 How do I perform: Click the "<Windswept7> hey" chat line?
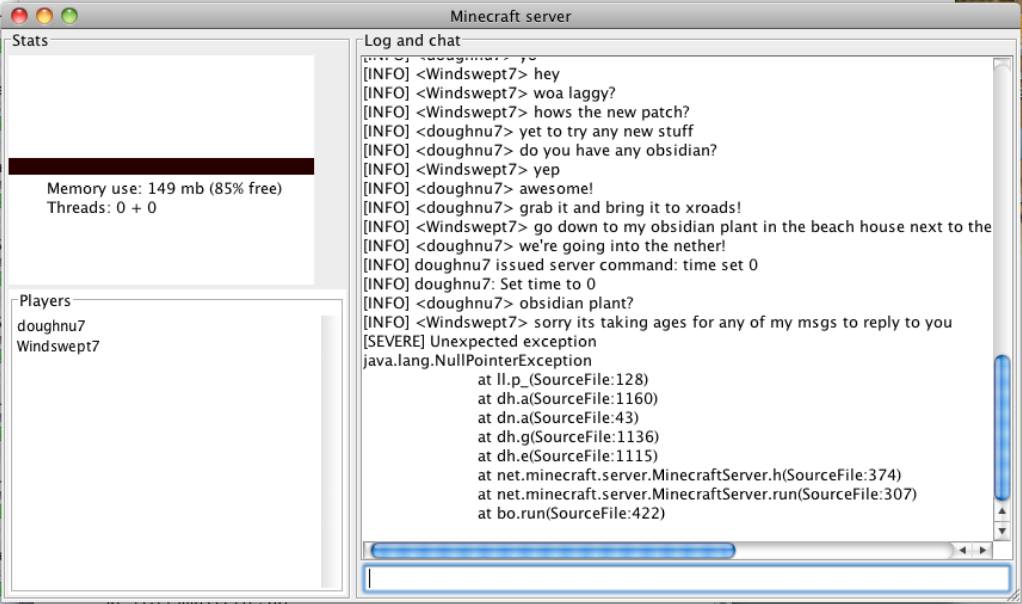pyautogui.click(x=461, y=74)
